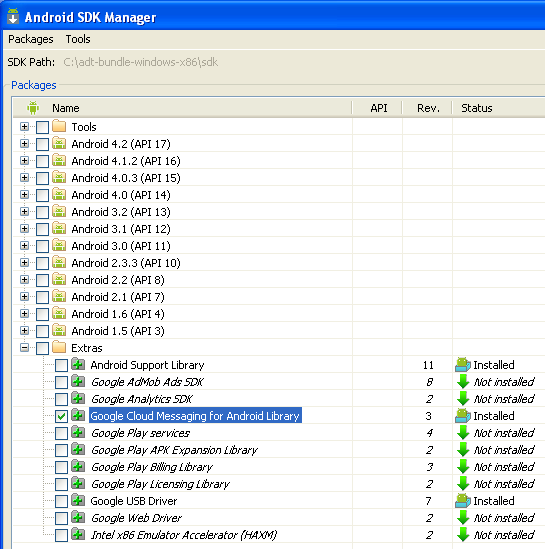Open the Packages menu
Screen dimensions: 545x549
point(31,39)
